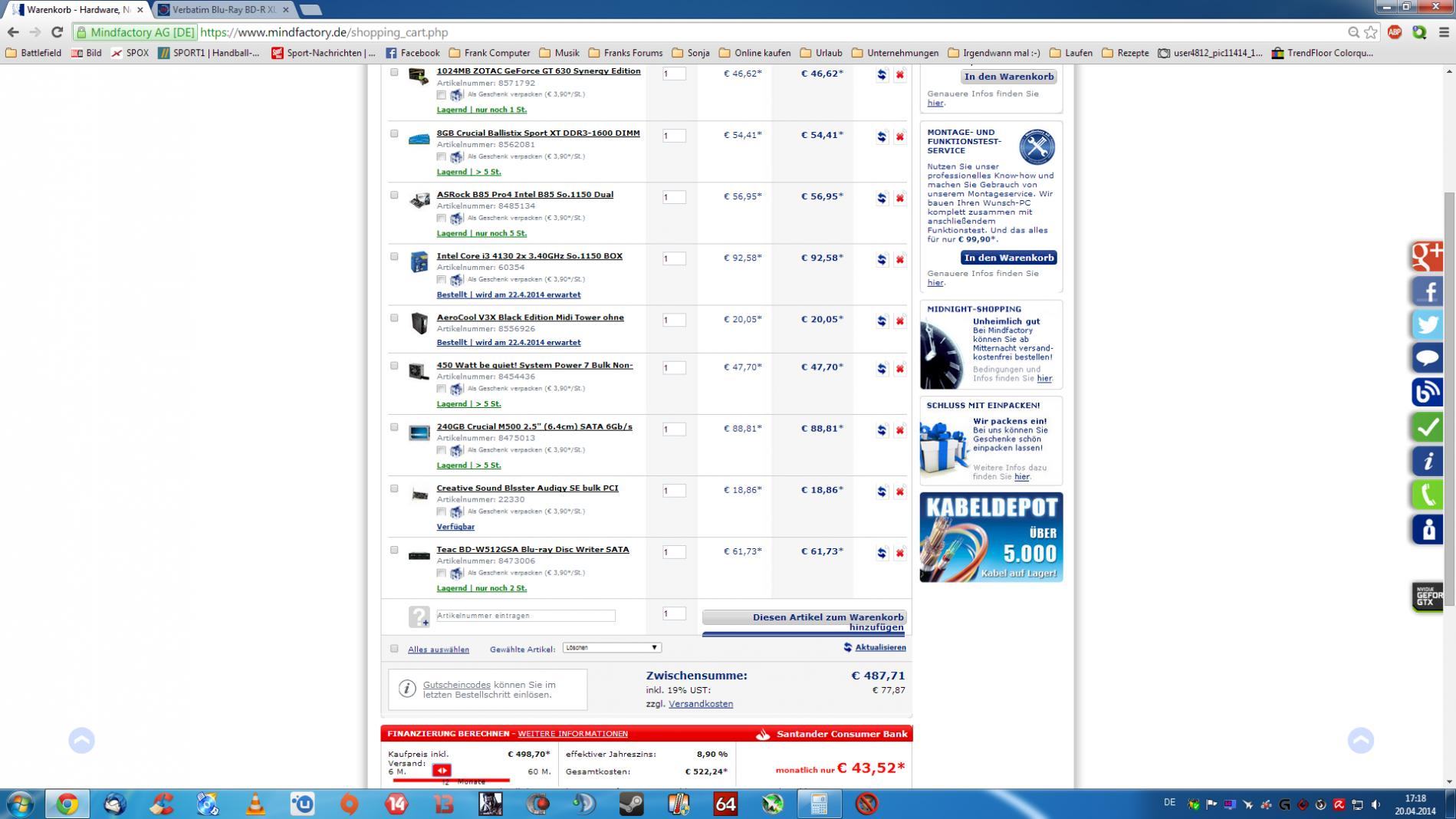Expand the Rezepte bookmarks folder
Viewport: 1456px width, 819px height.
(x=1125, y=53)
